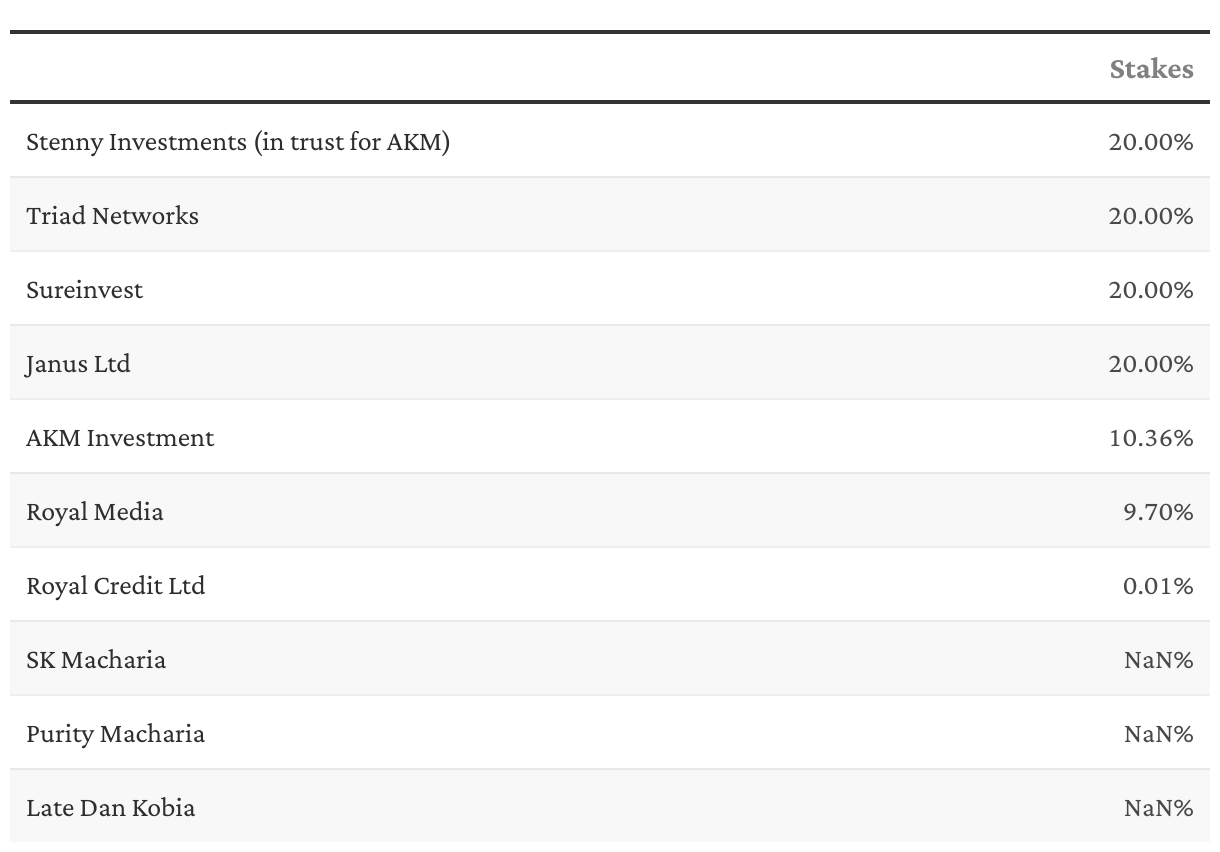The height and width of the screenshot is (852, 1220).
Task: Select the 9.70% stake value
Action: point(1157,512)
